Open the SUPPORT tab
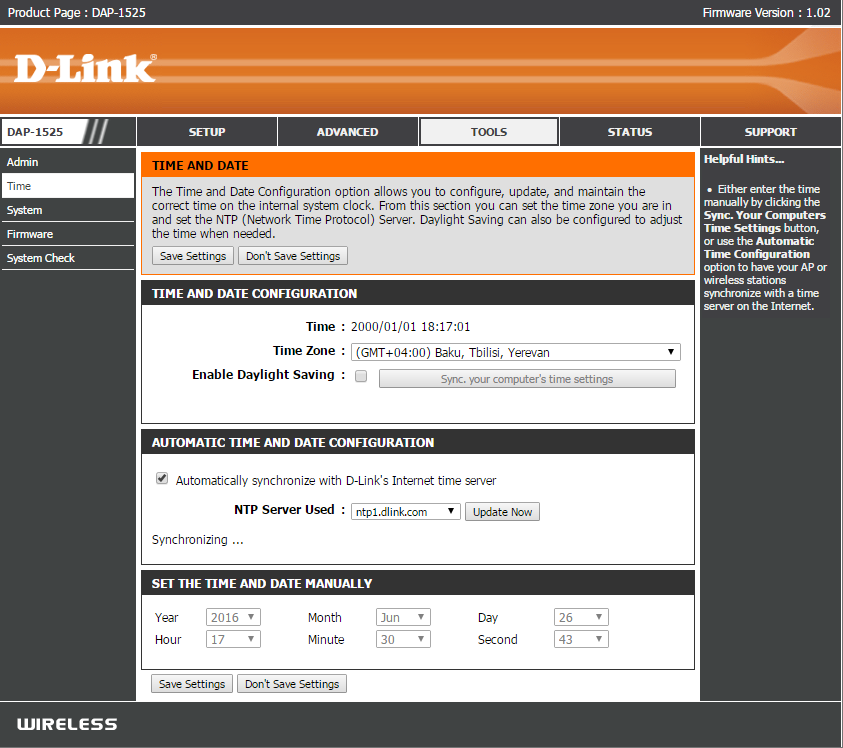843x748 pixels. (770, 132)
